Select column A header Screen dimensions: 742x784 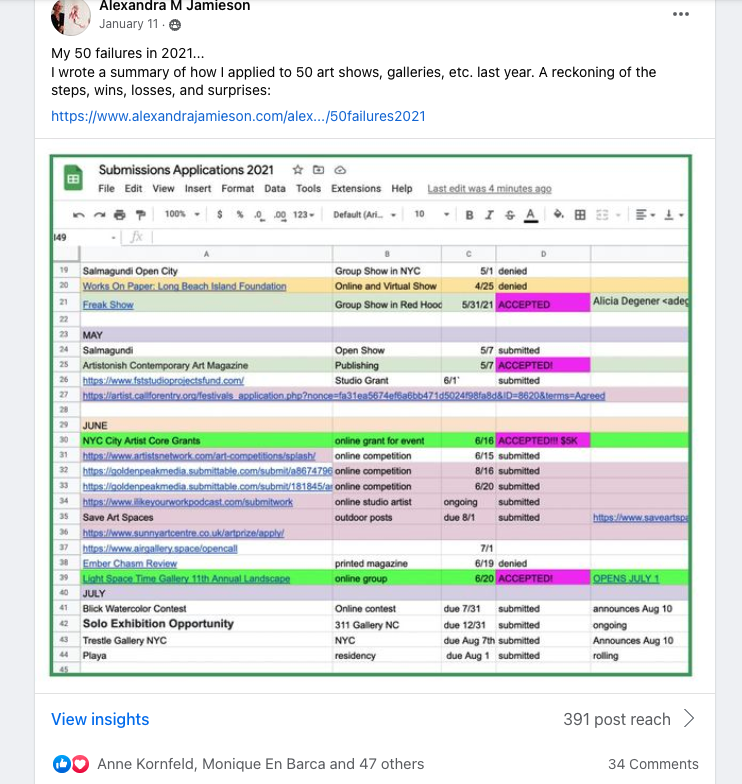(206, 254)
